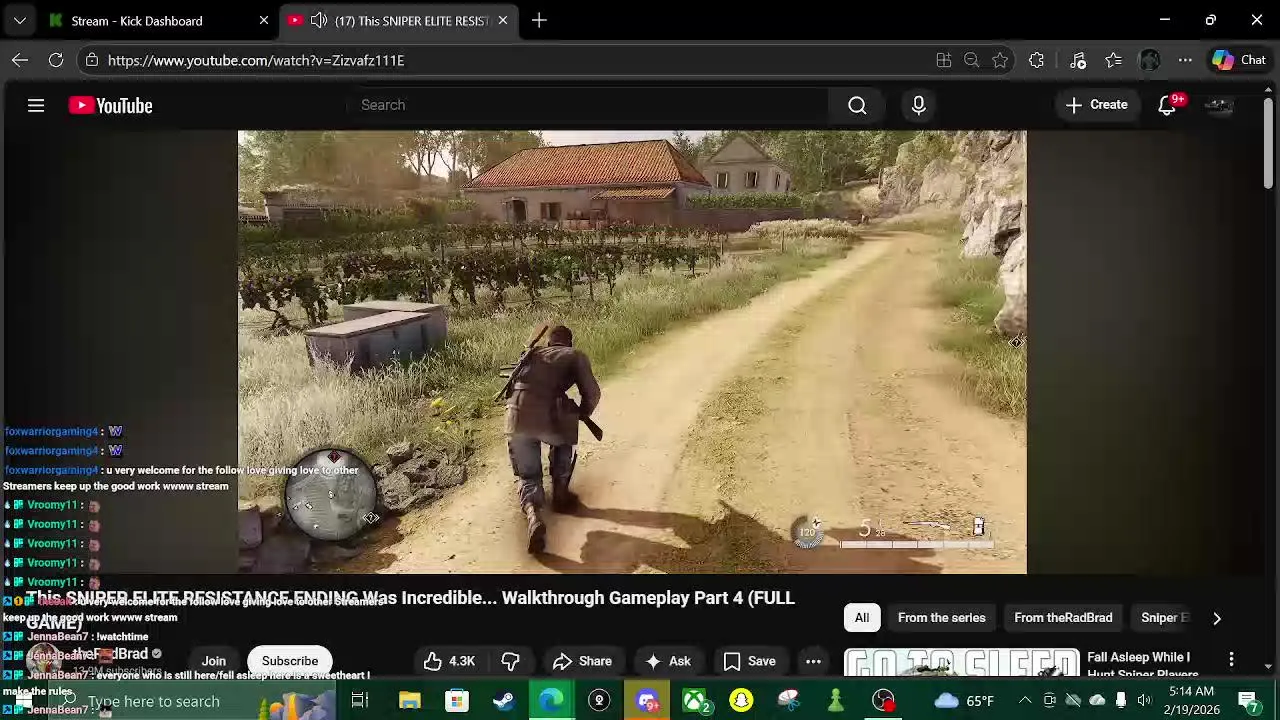Expand the tab search dropdown arrow
Screen dimensions: 1280x720
click(x=20, y=20)
